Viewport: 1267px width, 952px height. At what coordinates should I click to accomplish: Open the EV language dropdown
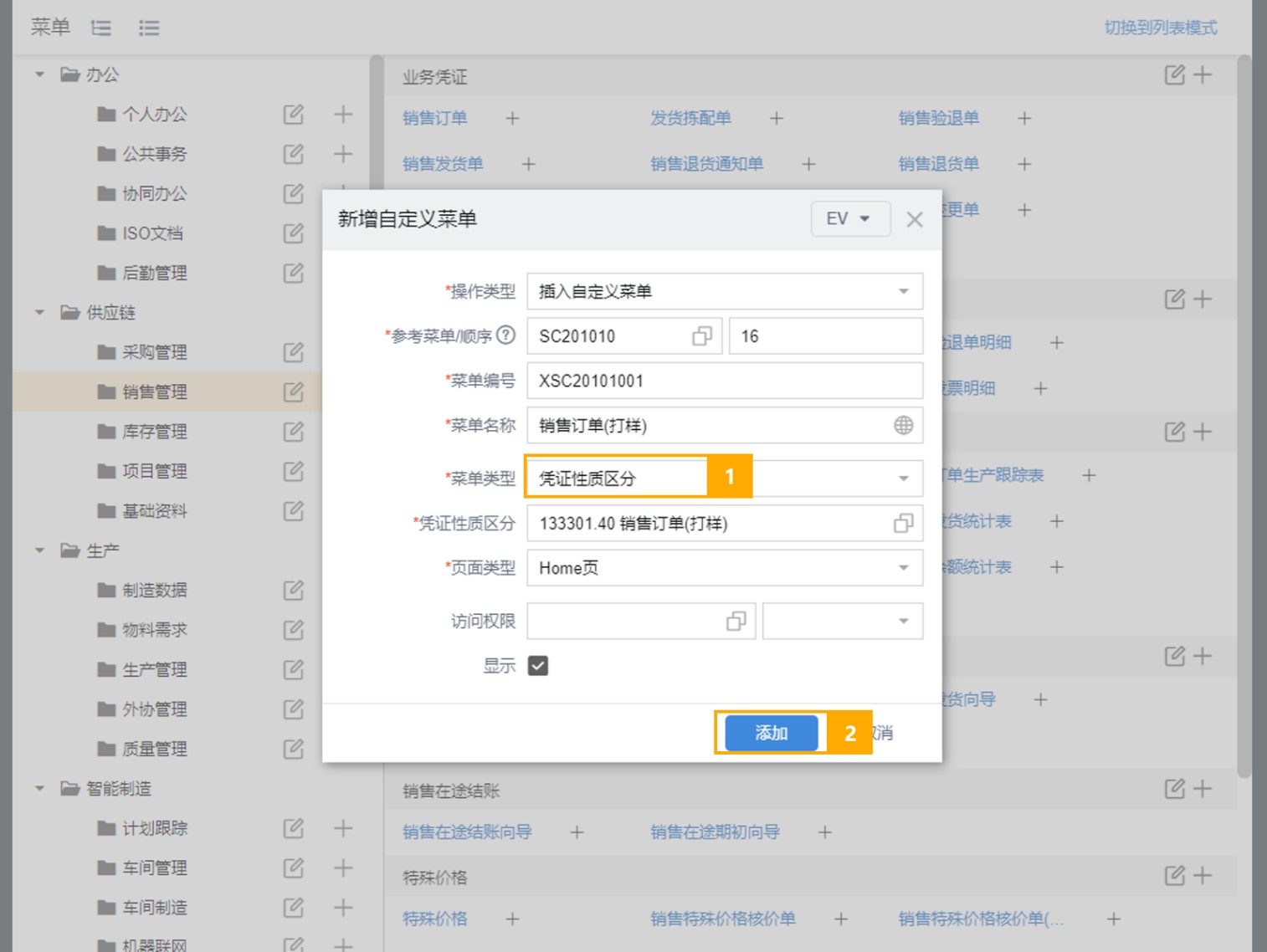point(849,219)
